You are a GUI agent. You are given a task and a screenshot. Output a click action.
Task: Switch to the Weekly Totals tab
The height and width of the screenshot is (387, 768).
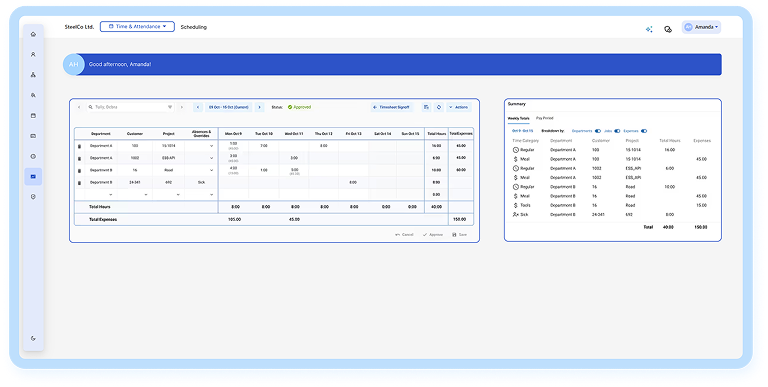coord(518,119)
